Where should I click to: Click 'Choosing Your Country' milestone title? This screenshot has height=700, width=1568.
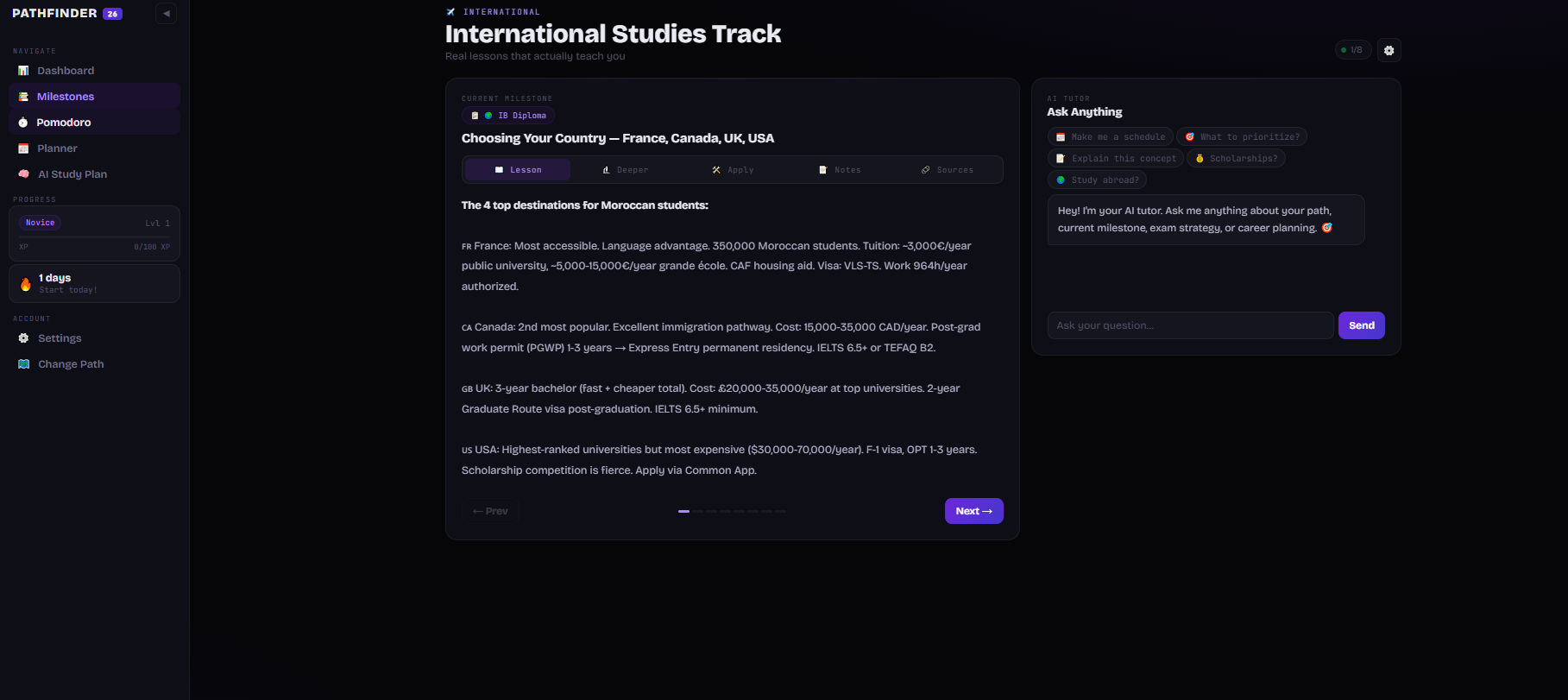[617, 138]
